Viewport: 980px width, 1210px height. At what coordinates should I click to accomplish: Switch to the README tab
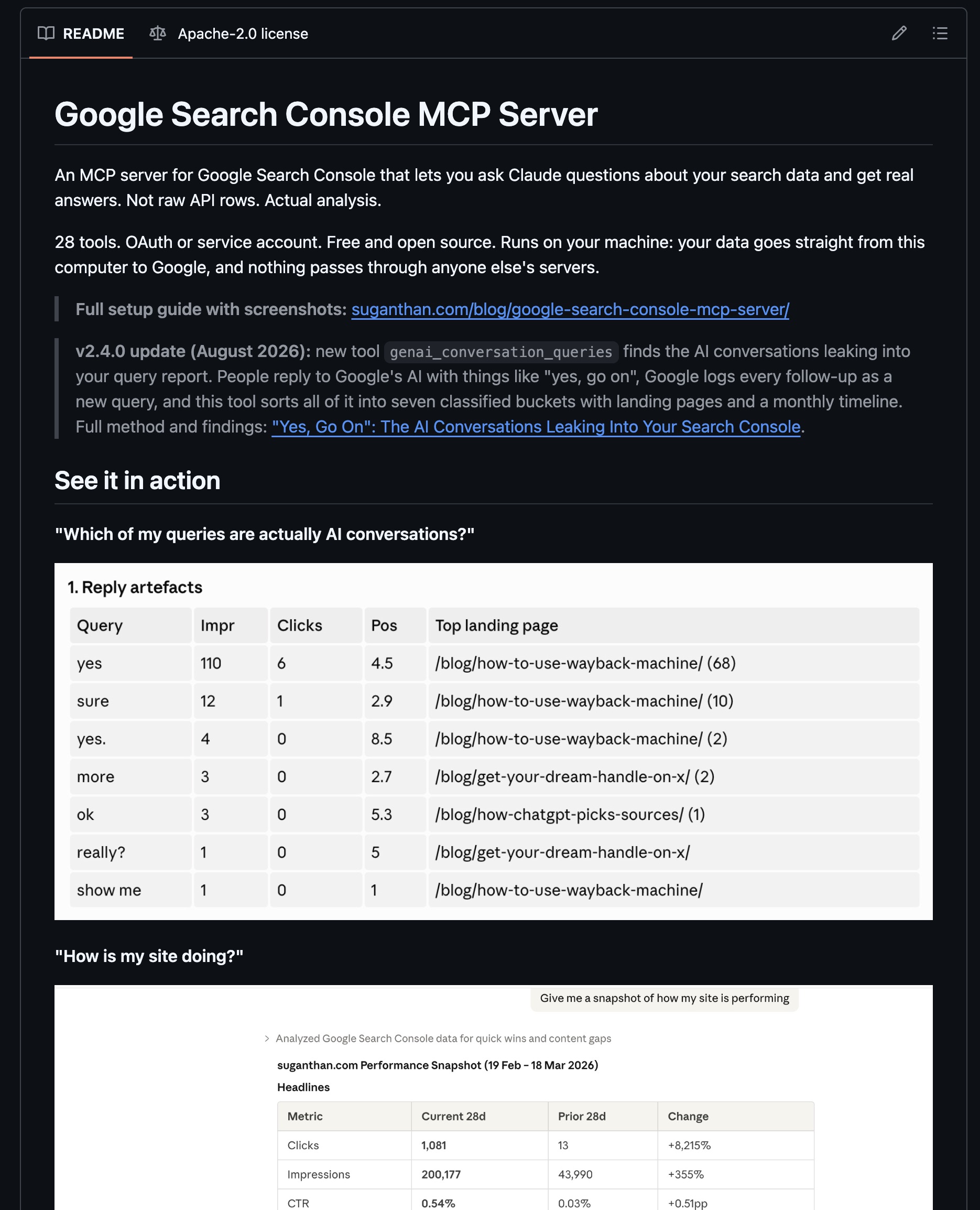81,34
